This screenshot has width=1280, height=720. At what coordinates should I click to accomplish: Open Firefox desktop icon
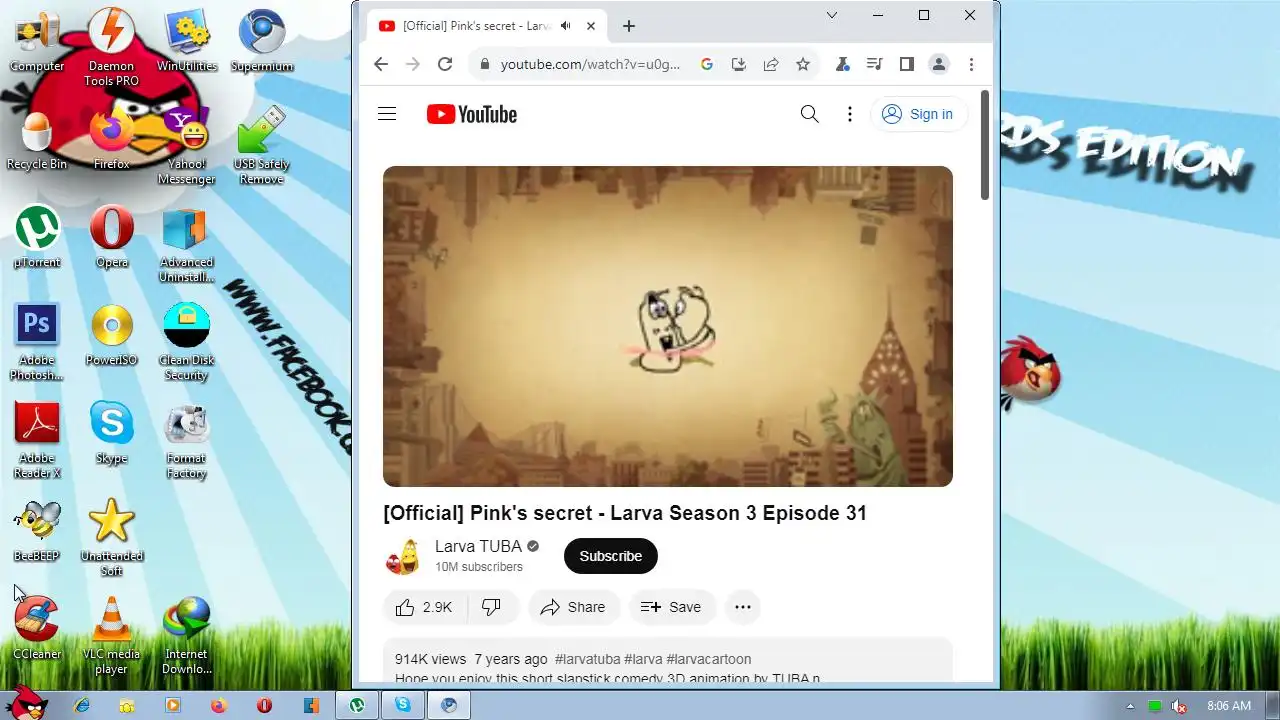coord(112,140)
